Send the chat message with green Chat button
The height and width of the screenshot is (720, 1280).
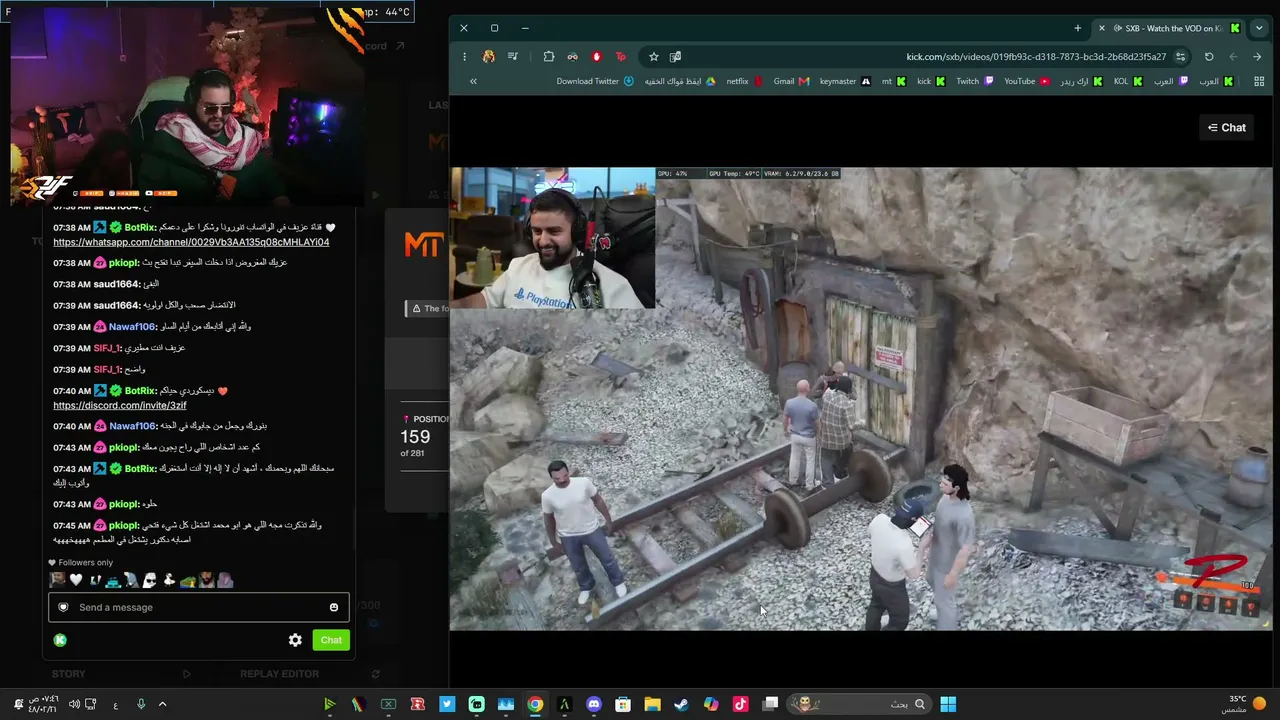[331, 640]
